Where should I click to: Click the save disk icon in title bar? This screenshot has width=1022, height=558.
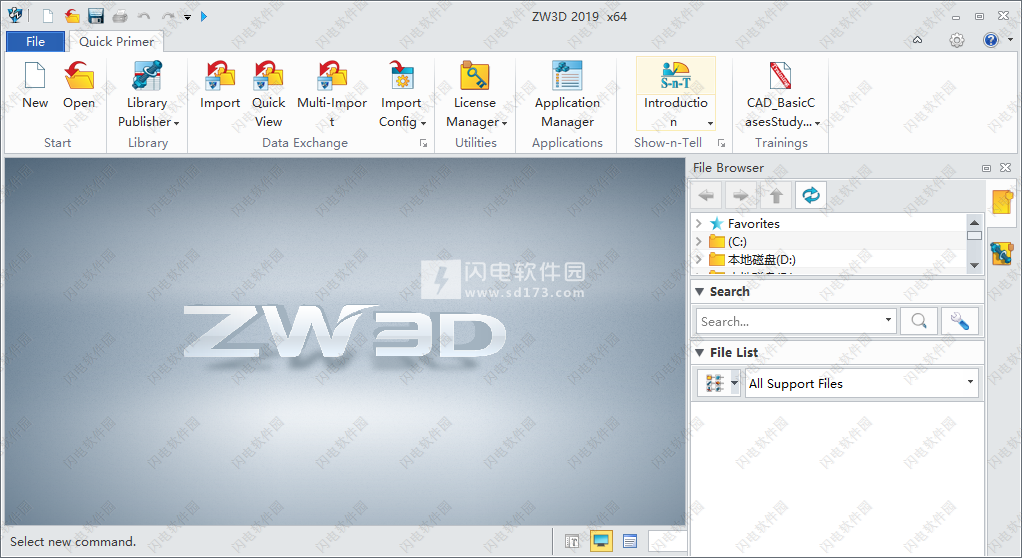(96, 16)
